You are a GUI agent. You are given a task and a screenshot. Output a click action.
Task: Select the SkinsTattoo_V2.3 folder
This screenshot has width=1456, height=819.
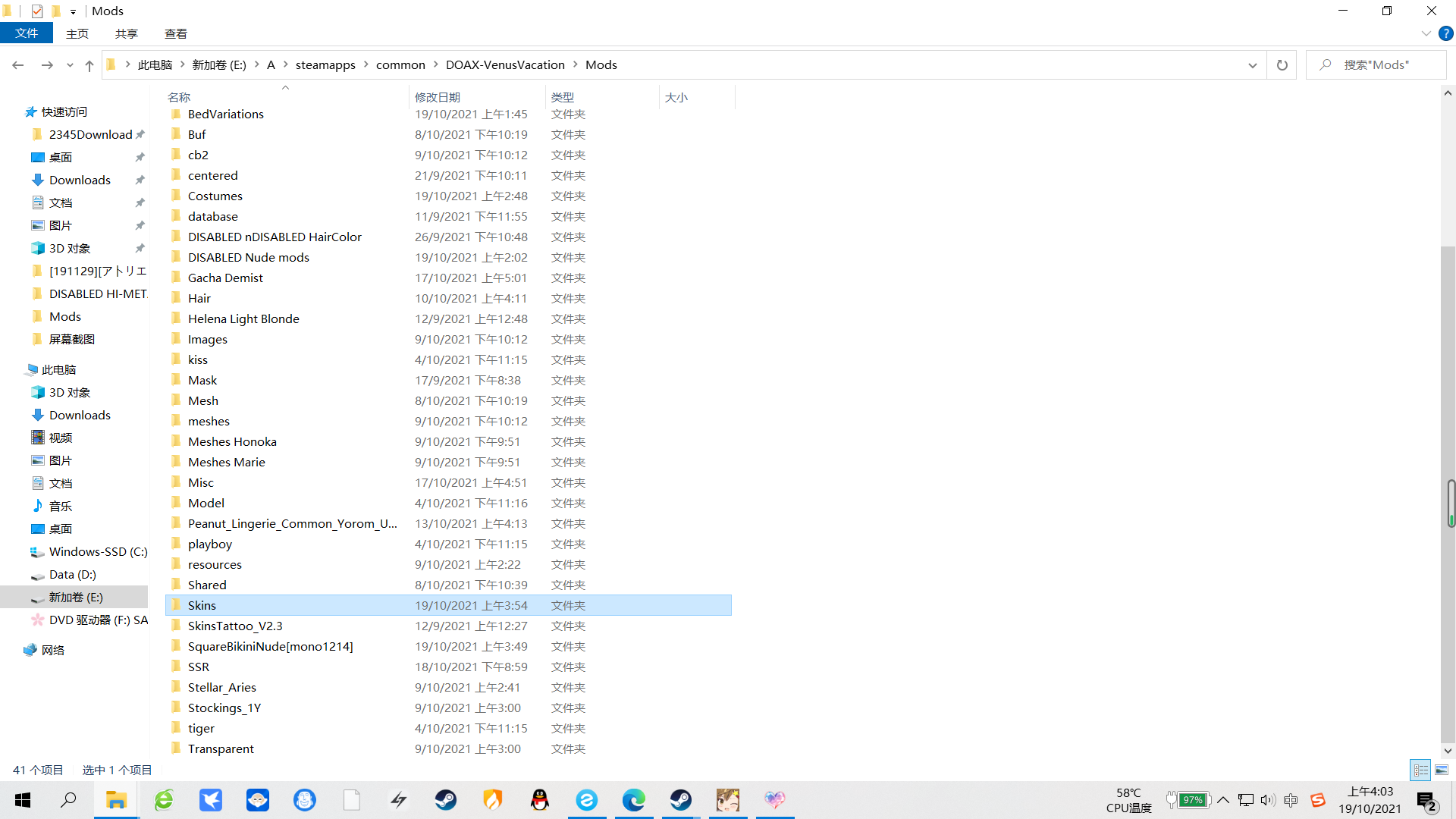coord(235,626)
